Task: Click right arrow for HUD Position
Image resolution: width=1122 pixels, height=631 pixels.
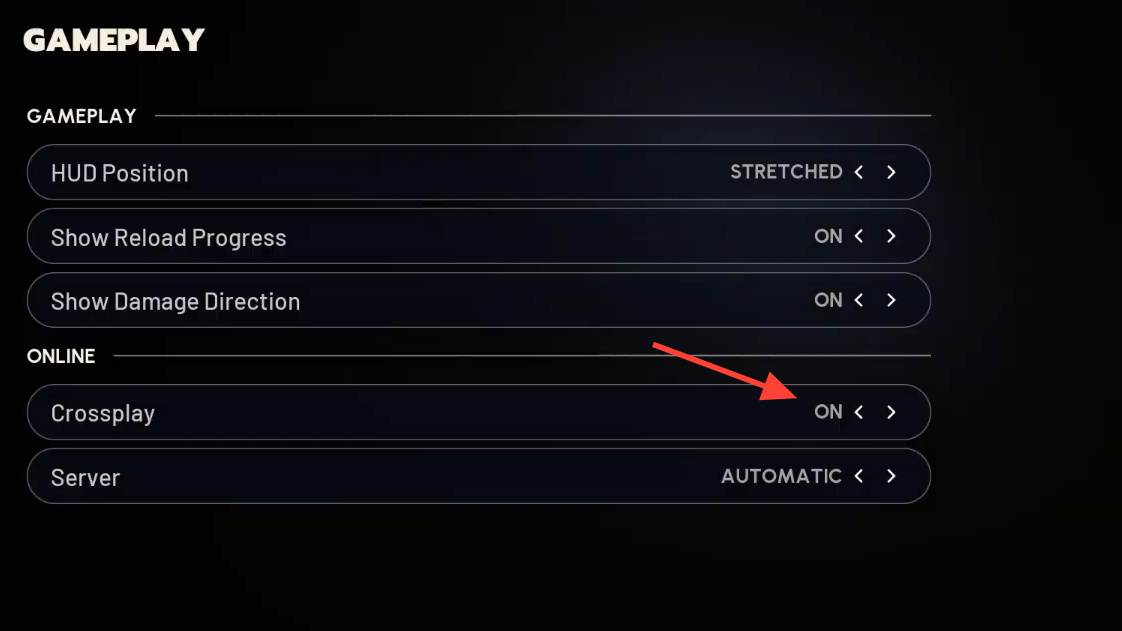Action: 891,172
